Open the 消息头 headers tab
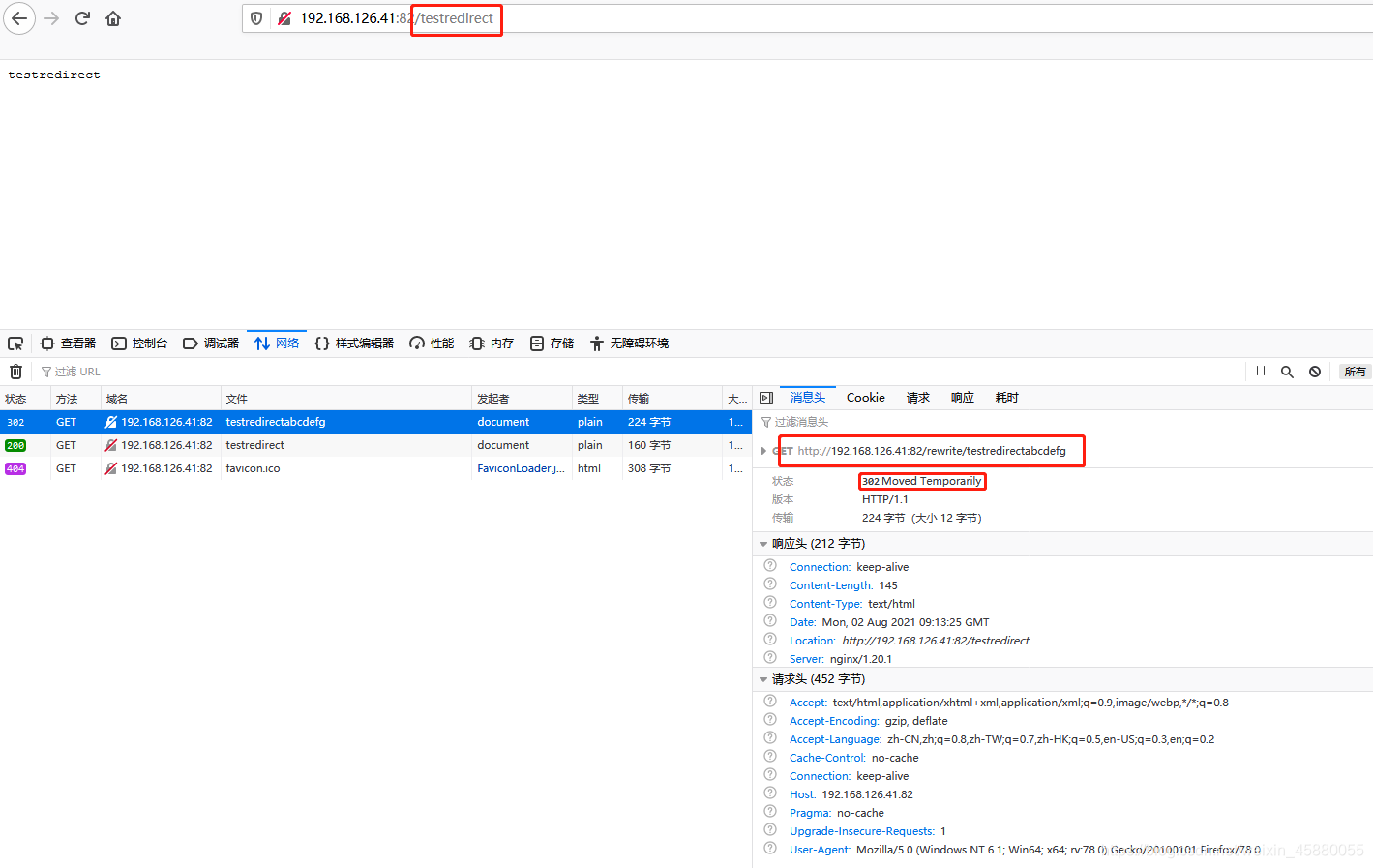 808,398
